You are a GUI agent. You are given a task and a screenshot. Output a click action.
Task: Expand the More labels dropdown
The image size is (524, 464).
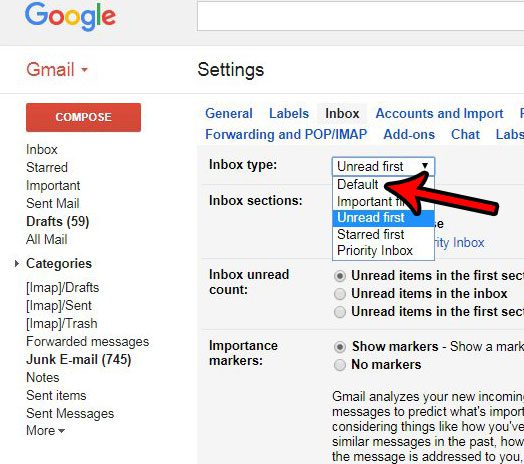[45, 431]
